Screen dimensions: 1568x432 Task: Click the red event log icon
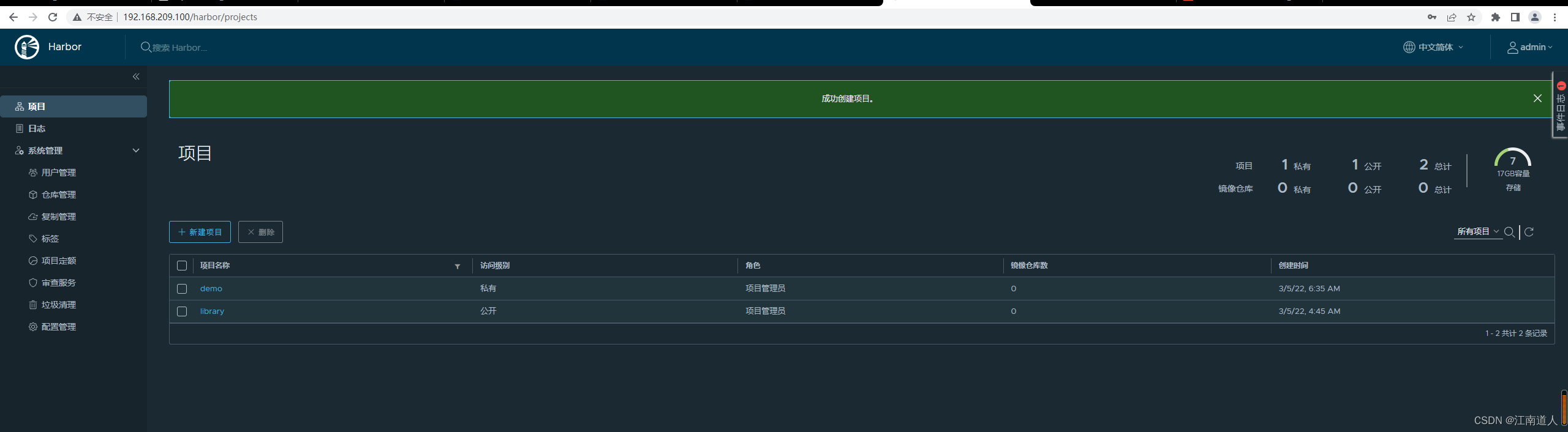pos(1561,86)
